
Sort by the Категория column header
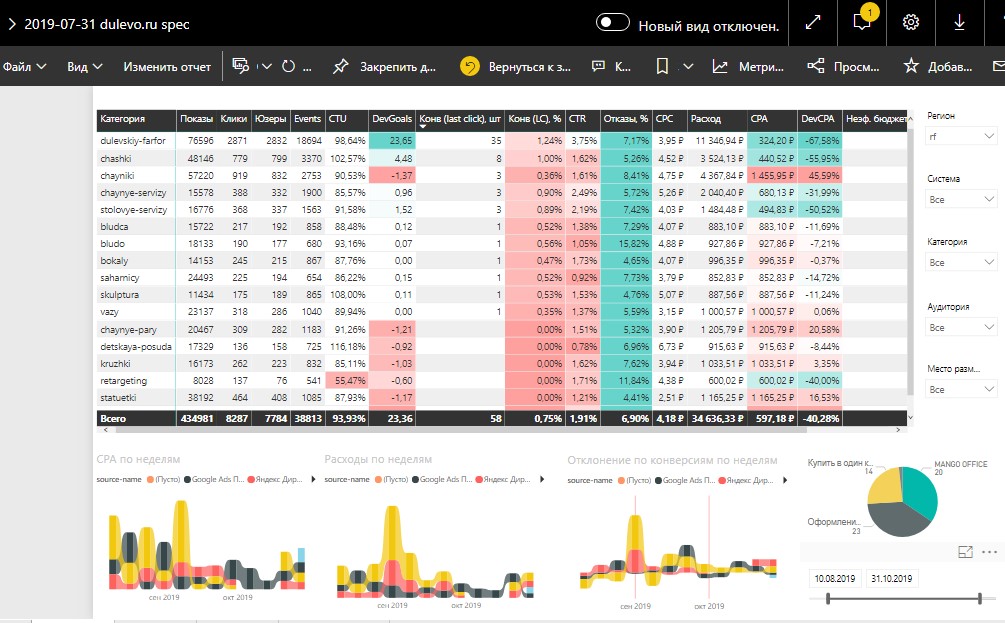[122, 119]
